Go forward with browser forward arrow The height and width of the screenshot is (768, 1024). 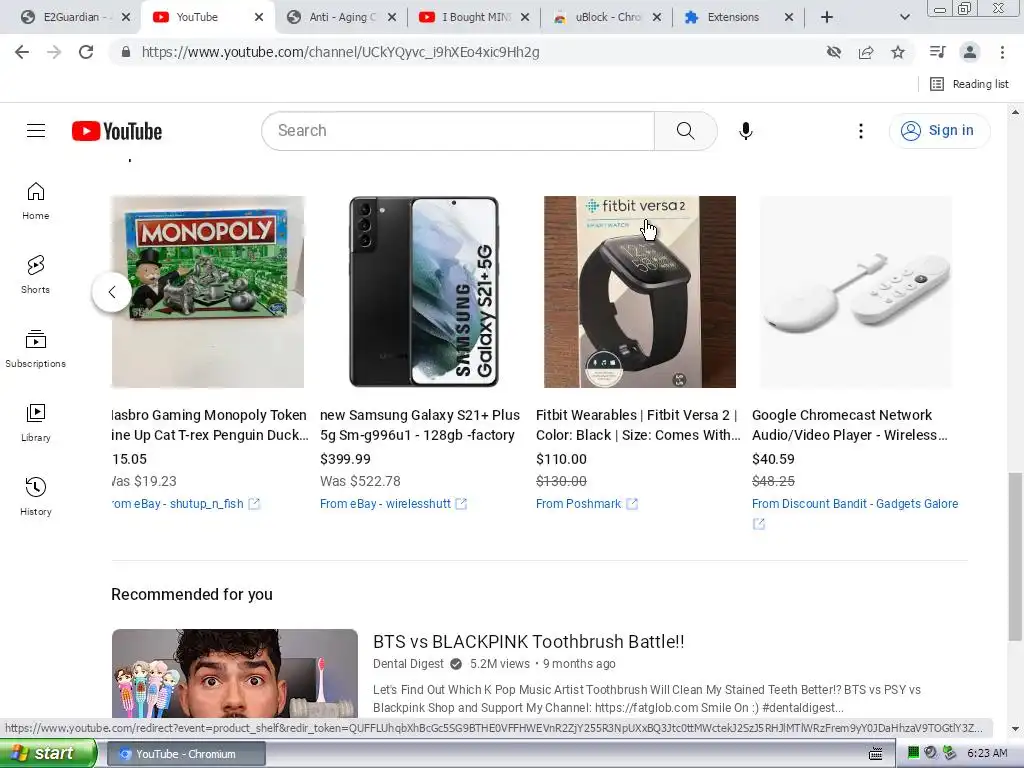click(x=54, y=52)
